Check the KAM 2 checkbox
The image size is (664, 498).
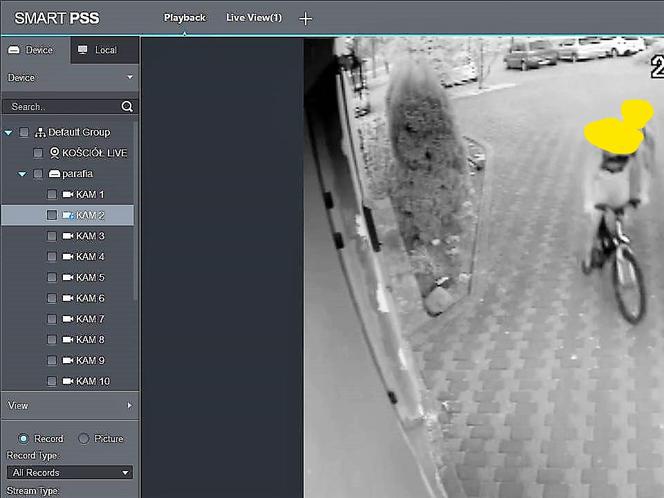click(52, 215)
